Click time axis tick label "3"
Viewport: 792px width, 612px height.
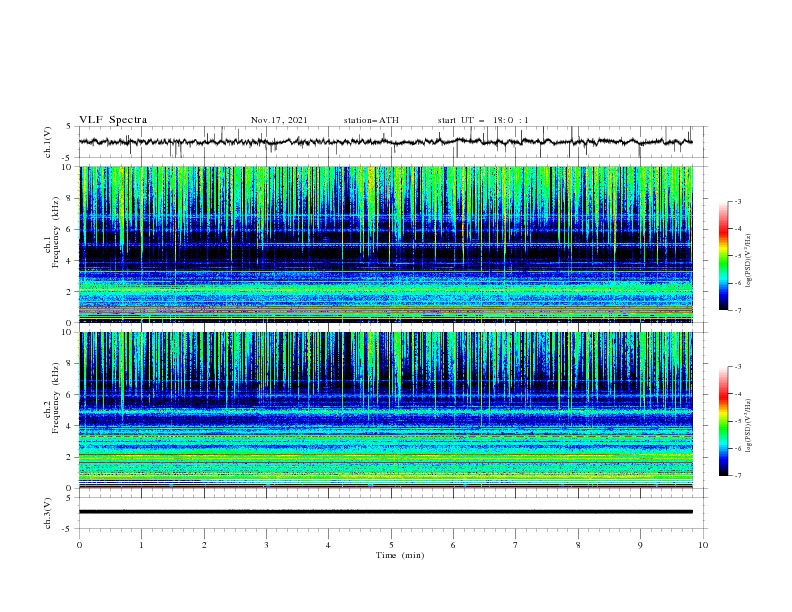coord(266,545)
